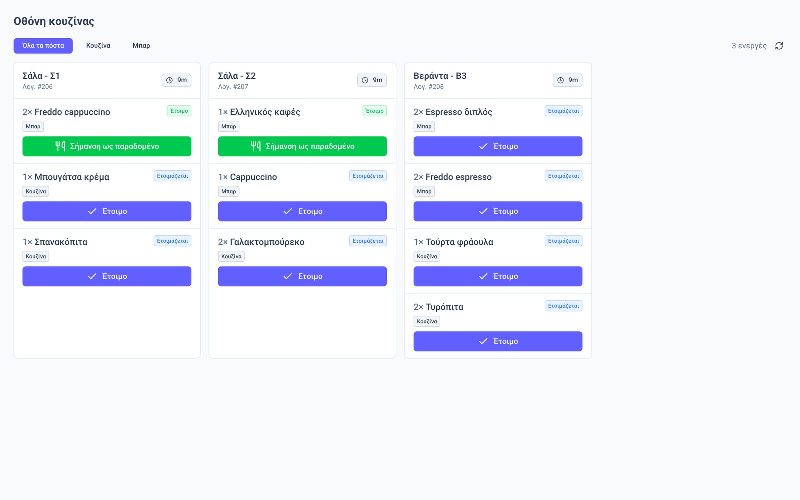
Task: Click the green Έτοιμο badge of Freddo cappuccino
Action: click(x=179, y=111)
